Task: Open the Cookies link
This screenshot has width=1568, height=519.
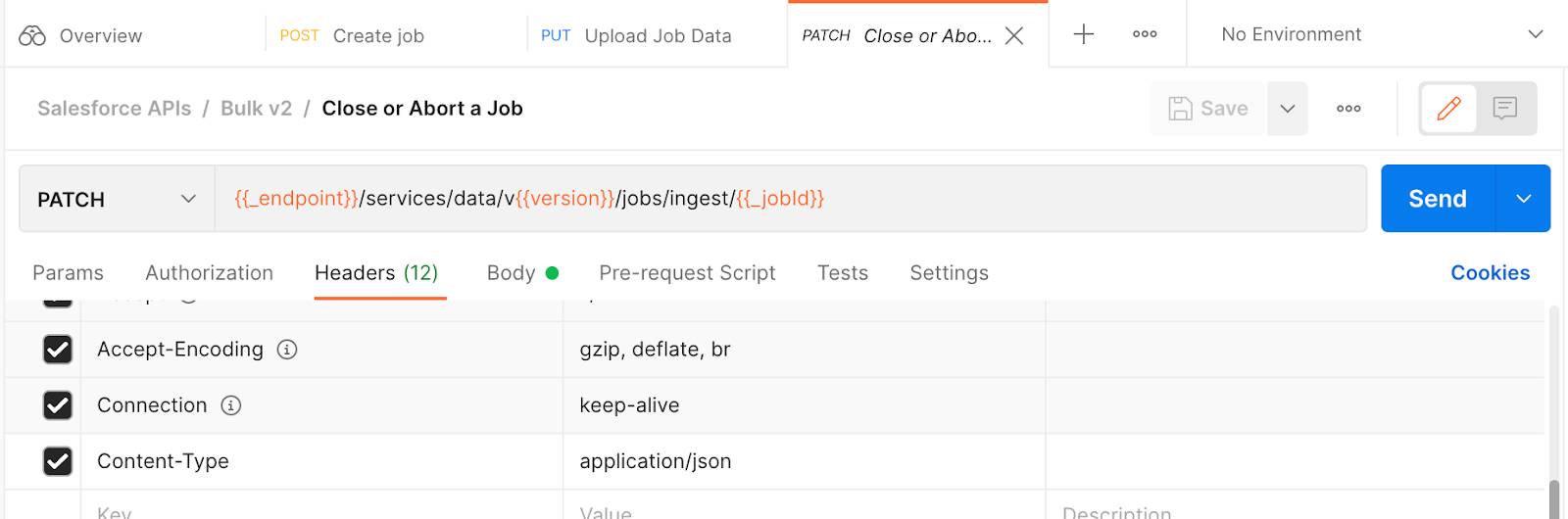Action: coord(1490,273)
